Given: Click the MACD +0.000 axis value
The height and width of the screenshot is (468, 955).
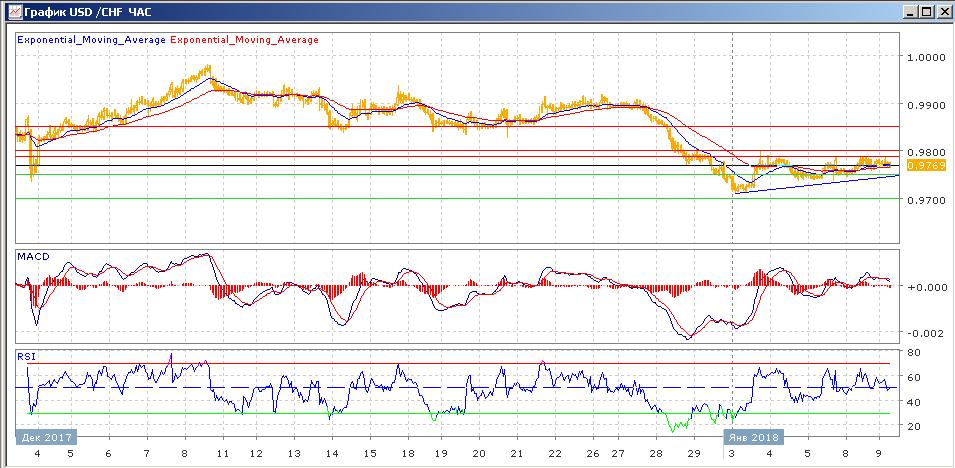Looking at the screenshot, I should (x=927, y=286).
